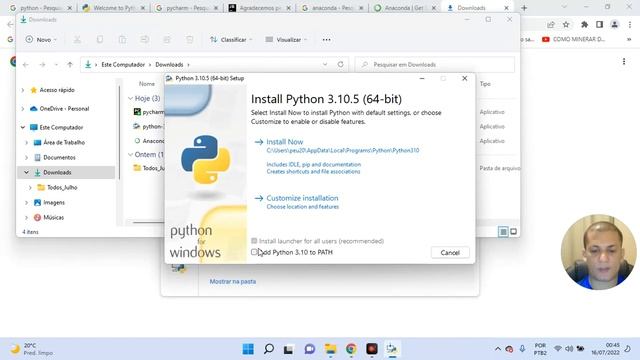Switch to the python search Chrome tab
The image size is (640, 360).
click(40, 8)
